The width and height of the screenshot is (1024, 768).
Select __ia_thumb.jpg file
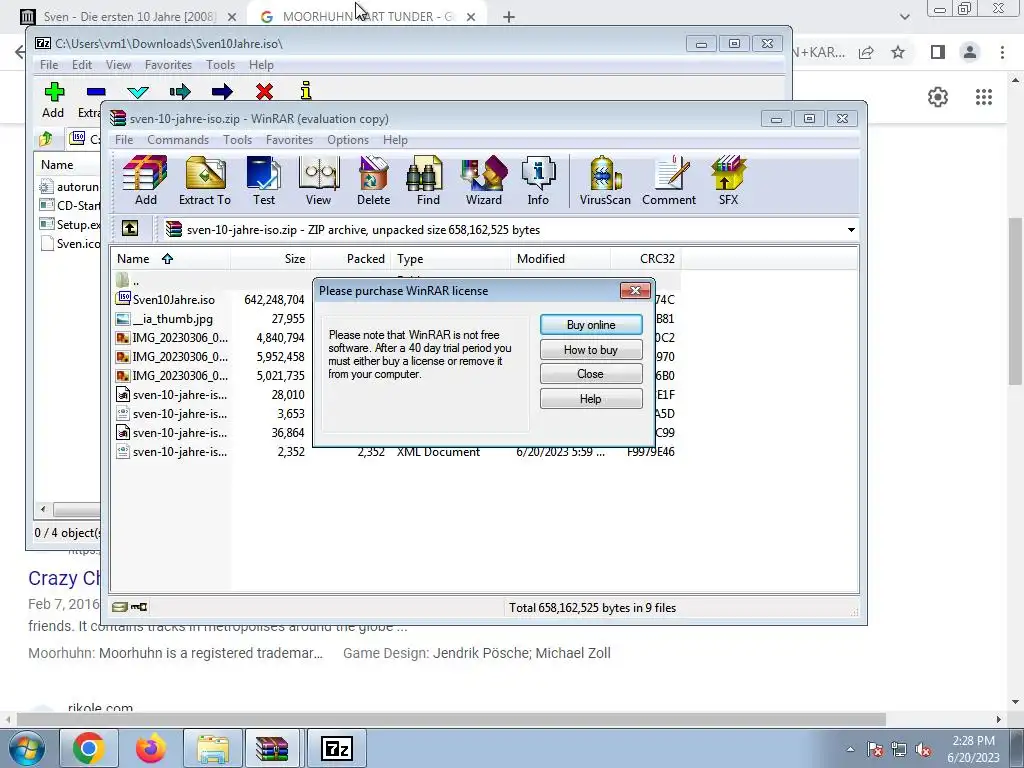pos(173,319)
